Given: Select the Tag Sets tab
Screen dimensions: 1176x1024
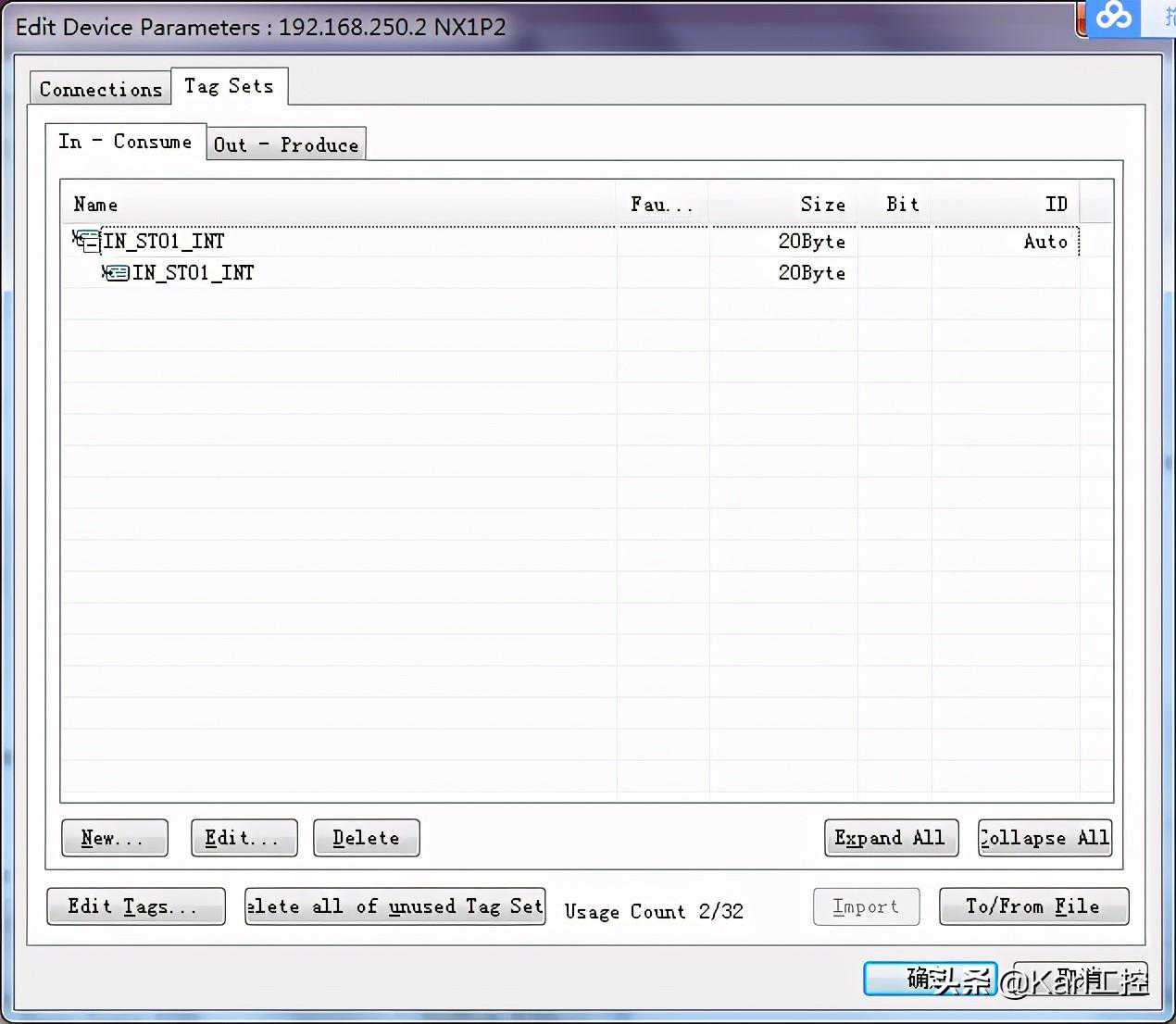Looking at the screenshot, I should pos(229,86).
